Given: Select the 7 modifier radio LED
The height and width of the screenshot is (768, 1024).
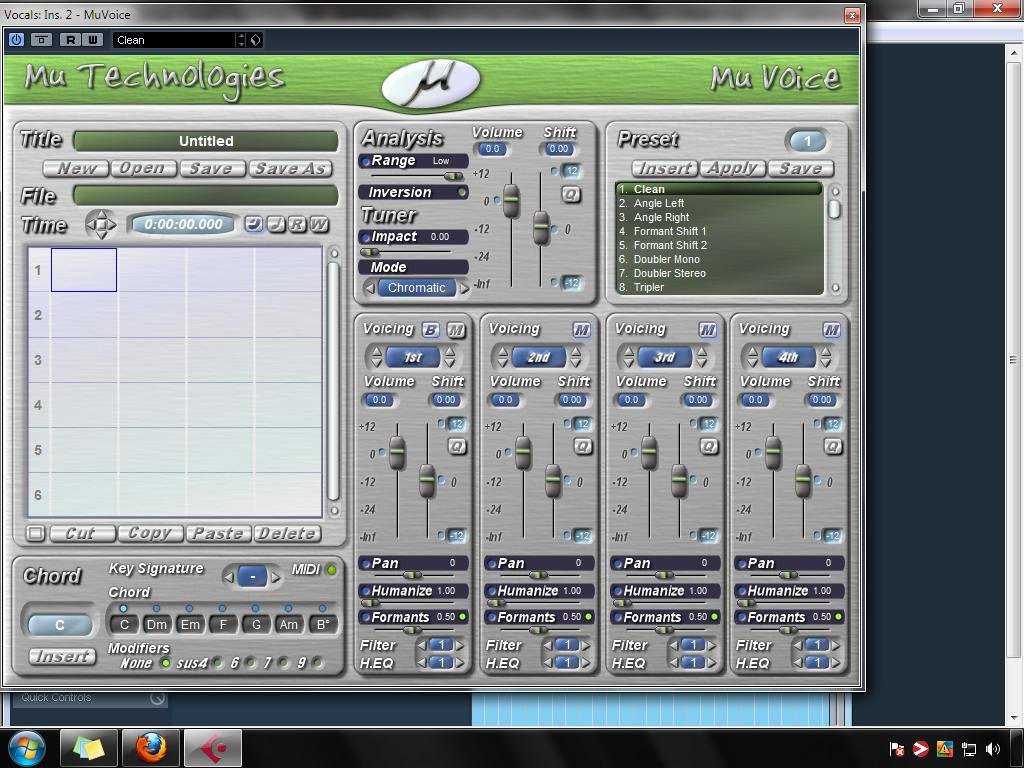Looking at the screenshot, I should [x=283, y=664].
